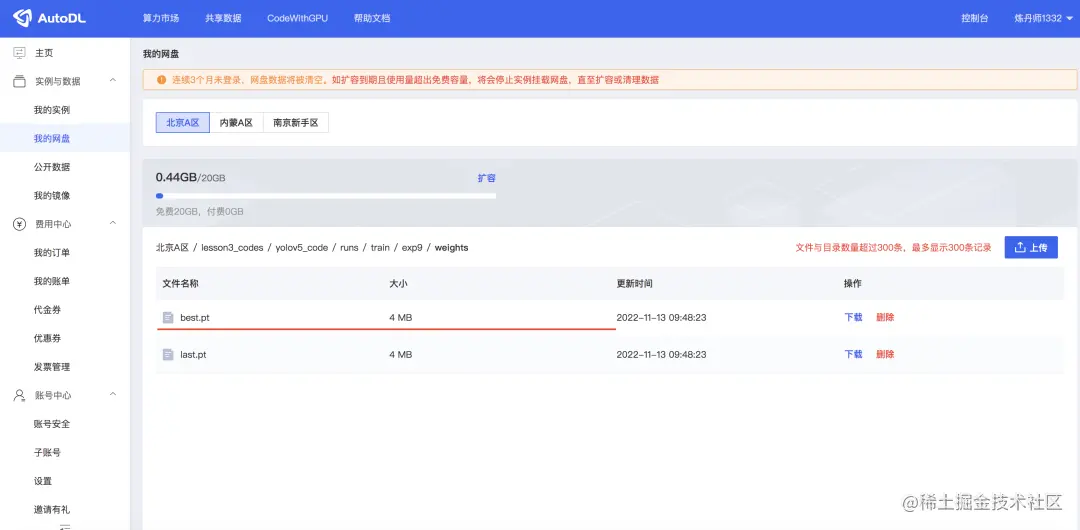Open 设置 in sidebar
The width and height of the screenshot is (1080, 530).
(43, 481)
